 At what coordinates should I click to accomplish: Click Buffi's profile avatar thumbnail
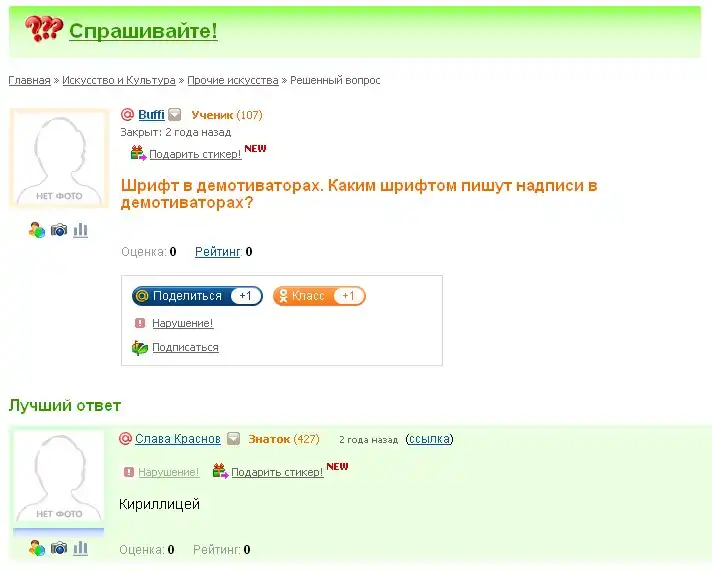(58, 157)
